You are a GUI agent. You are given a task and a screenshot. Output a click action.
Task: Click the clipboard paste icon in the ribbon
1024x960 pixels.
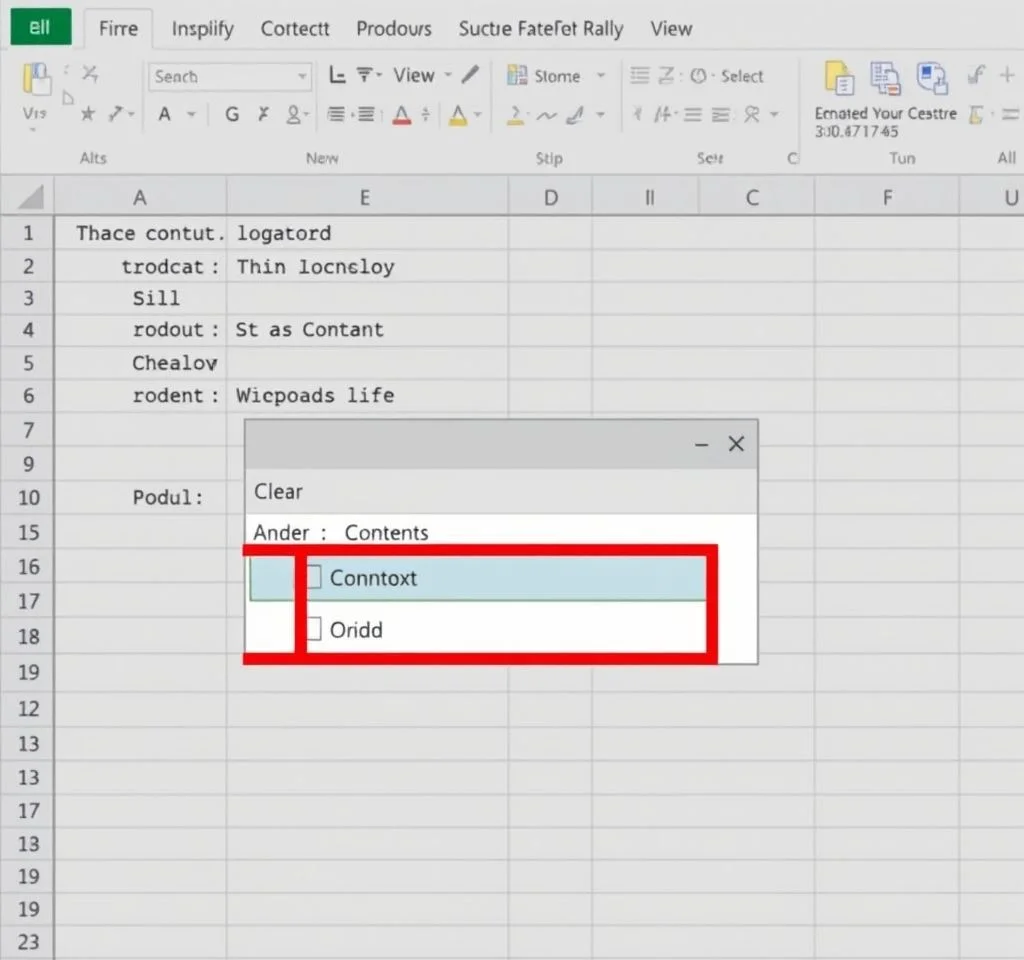pyautogui.click(x=36, y=80)
